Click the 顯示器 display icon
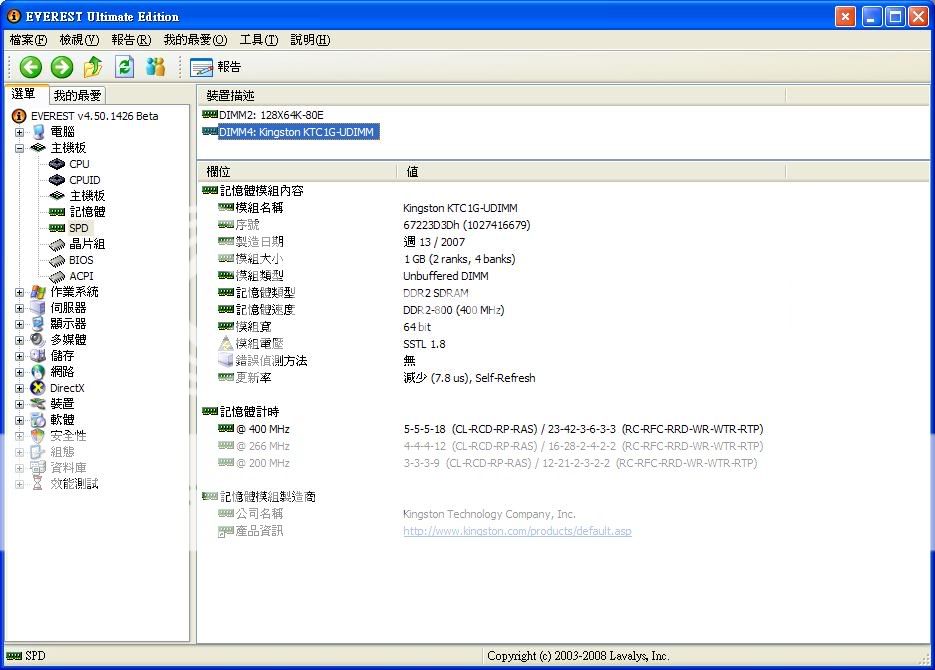This screenshot has width=935, height=670. pyautogui.click(x=38, y=324)
